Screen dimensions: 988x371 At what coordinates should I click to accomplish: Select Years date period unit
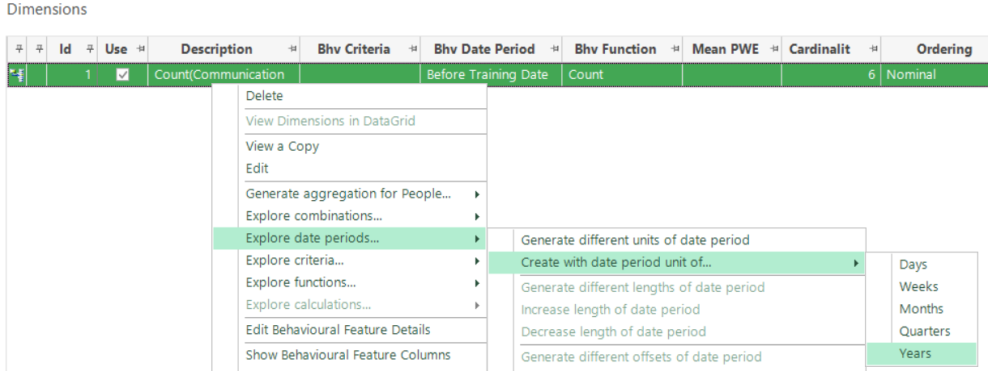(921, 353)
